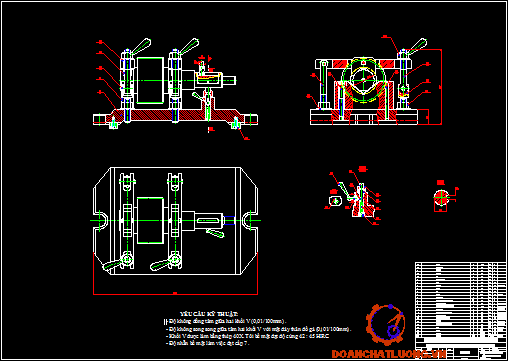Click the left U-slot on the plan view base
The image size is (508, 361).
(x=102, y=221)
